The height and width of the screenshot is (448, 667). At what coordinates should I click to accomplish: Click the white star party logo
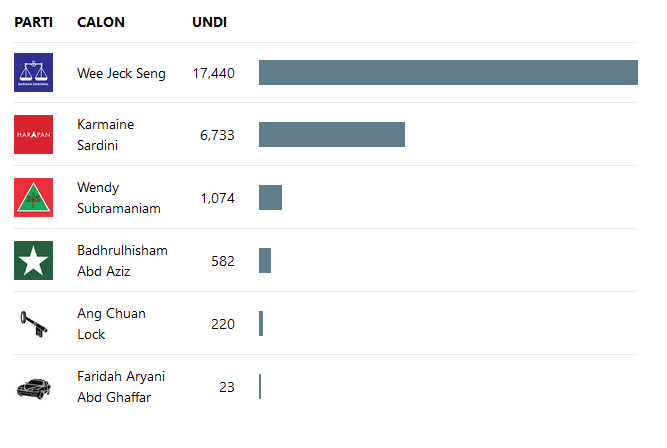click(x=33, y=261)
